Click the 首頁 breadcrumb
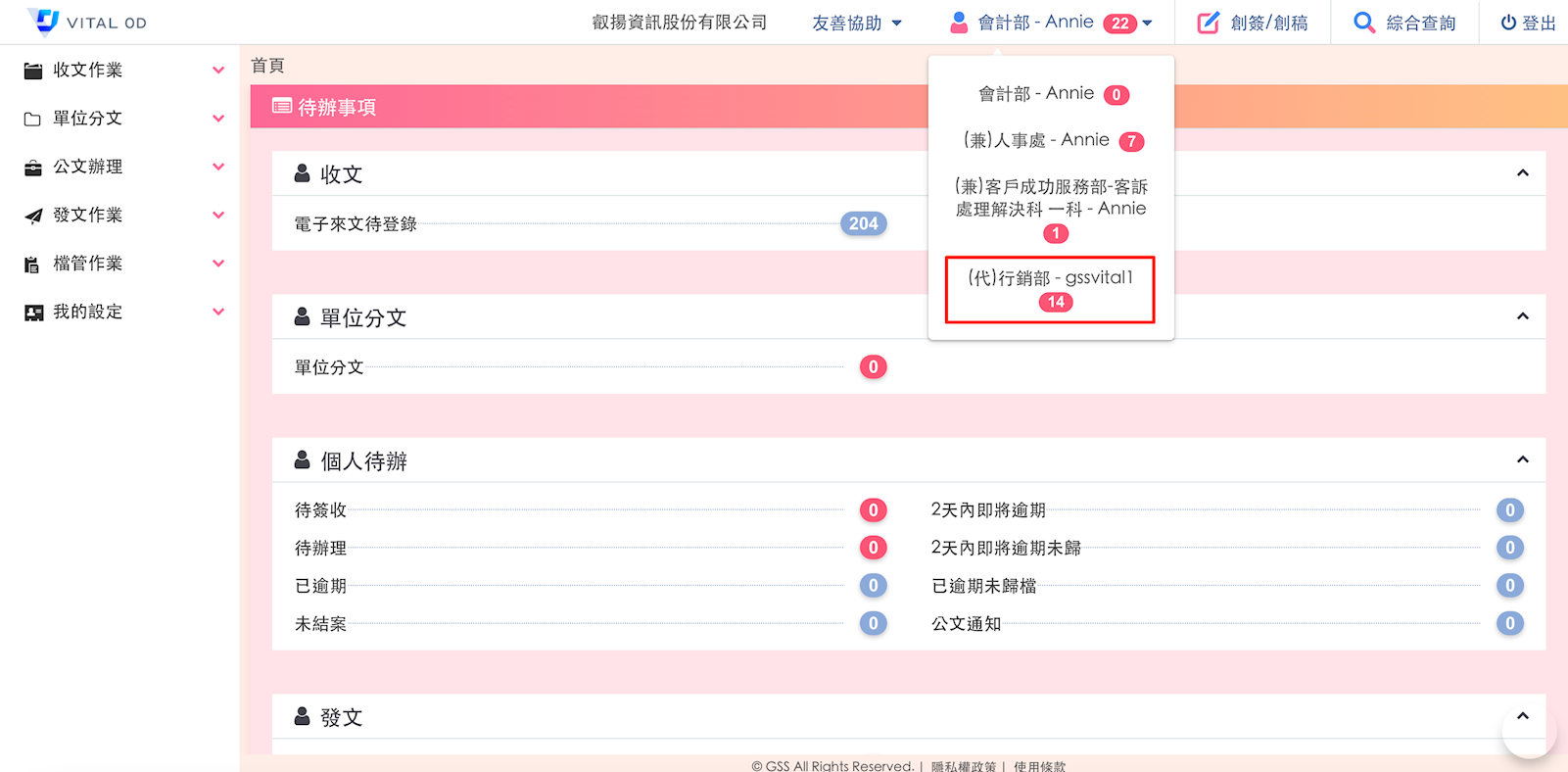The height and width of the screenshot is (772, 1568). coord(267,66)
